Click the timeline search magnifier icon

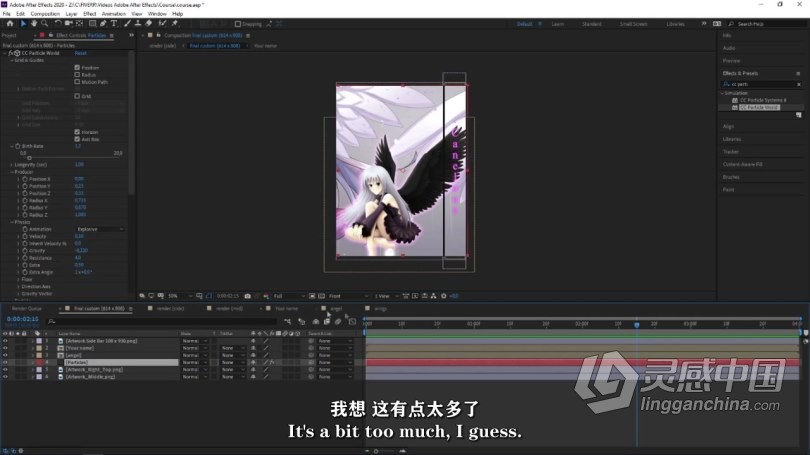click(51, 322)
